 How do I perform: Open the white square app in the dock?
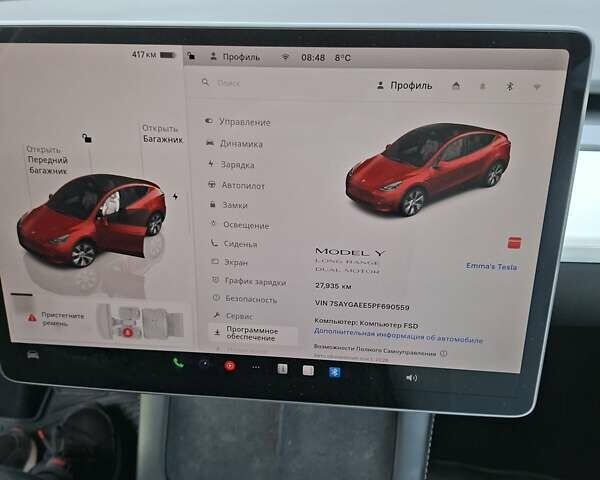tap(308, 370)
